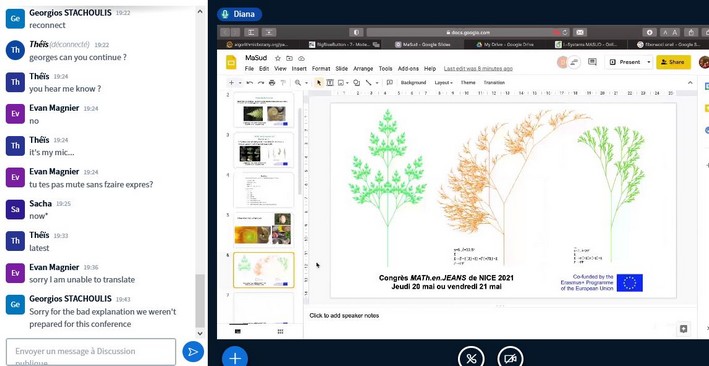Screen dimensions: 709x366
Task: Click the Theme button
Action: tap(468, 83)
